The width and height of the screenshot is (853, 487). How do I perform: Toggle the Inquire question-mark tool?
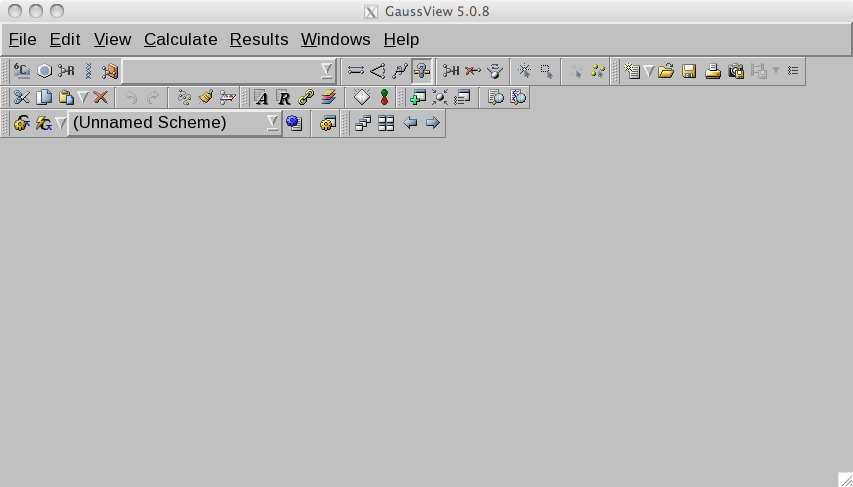[x=422, y=71]
